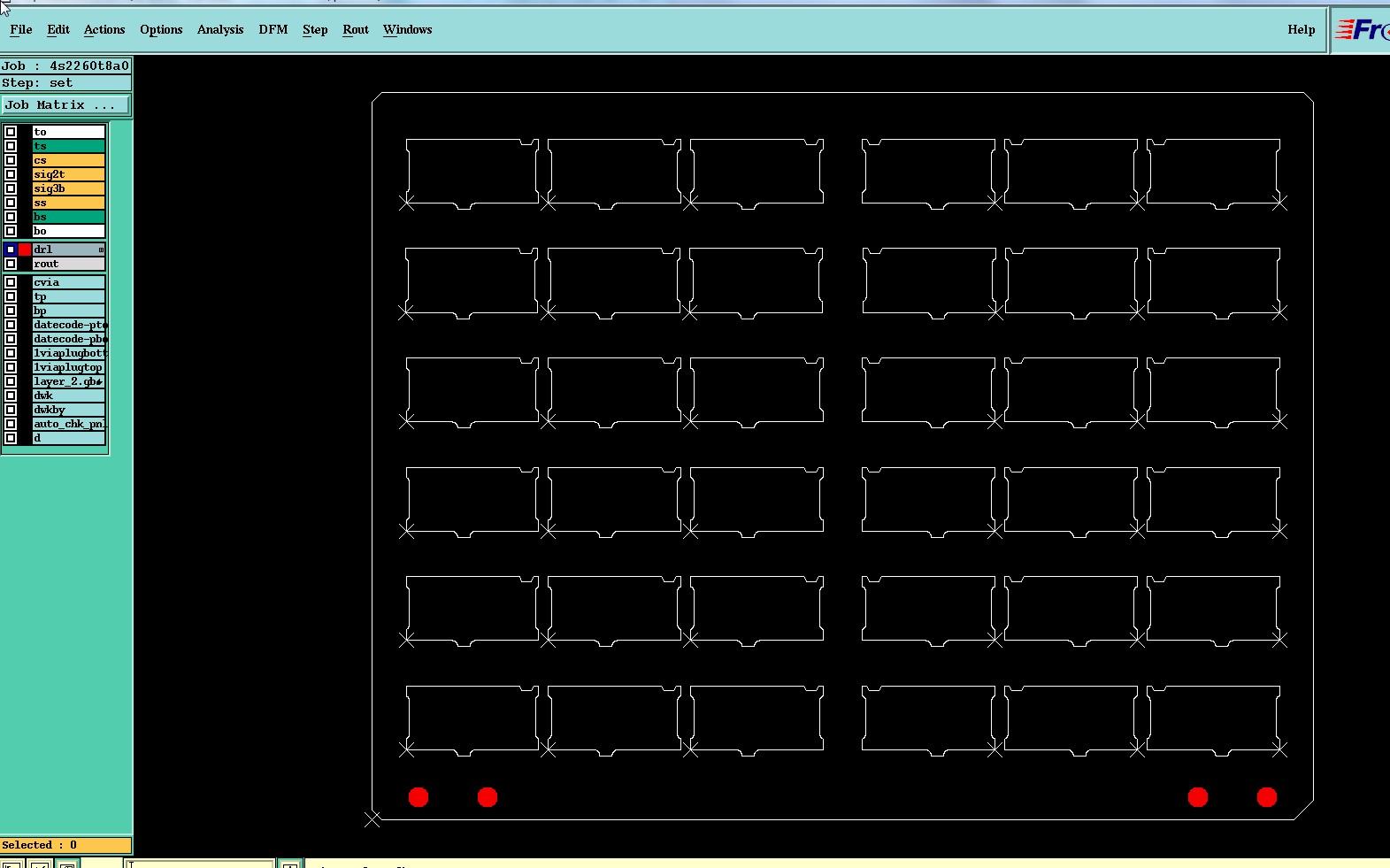Open the Step menu

click(315, 29)
